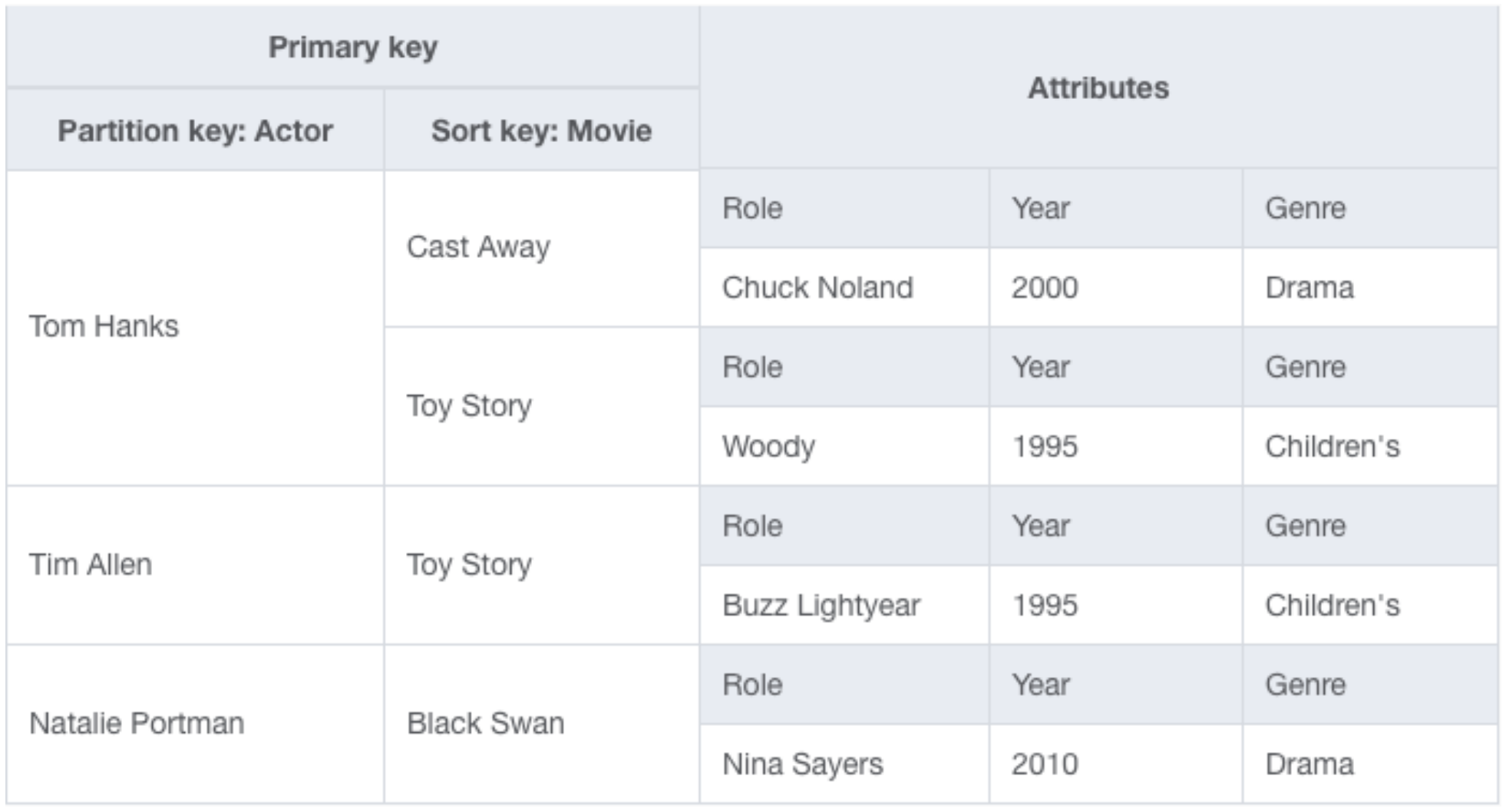Click the year 2000 cell
This screenshot has width=1506, height=812.
(x=1116, y=288)
